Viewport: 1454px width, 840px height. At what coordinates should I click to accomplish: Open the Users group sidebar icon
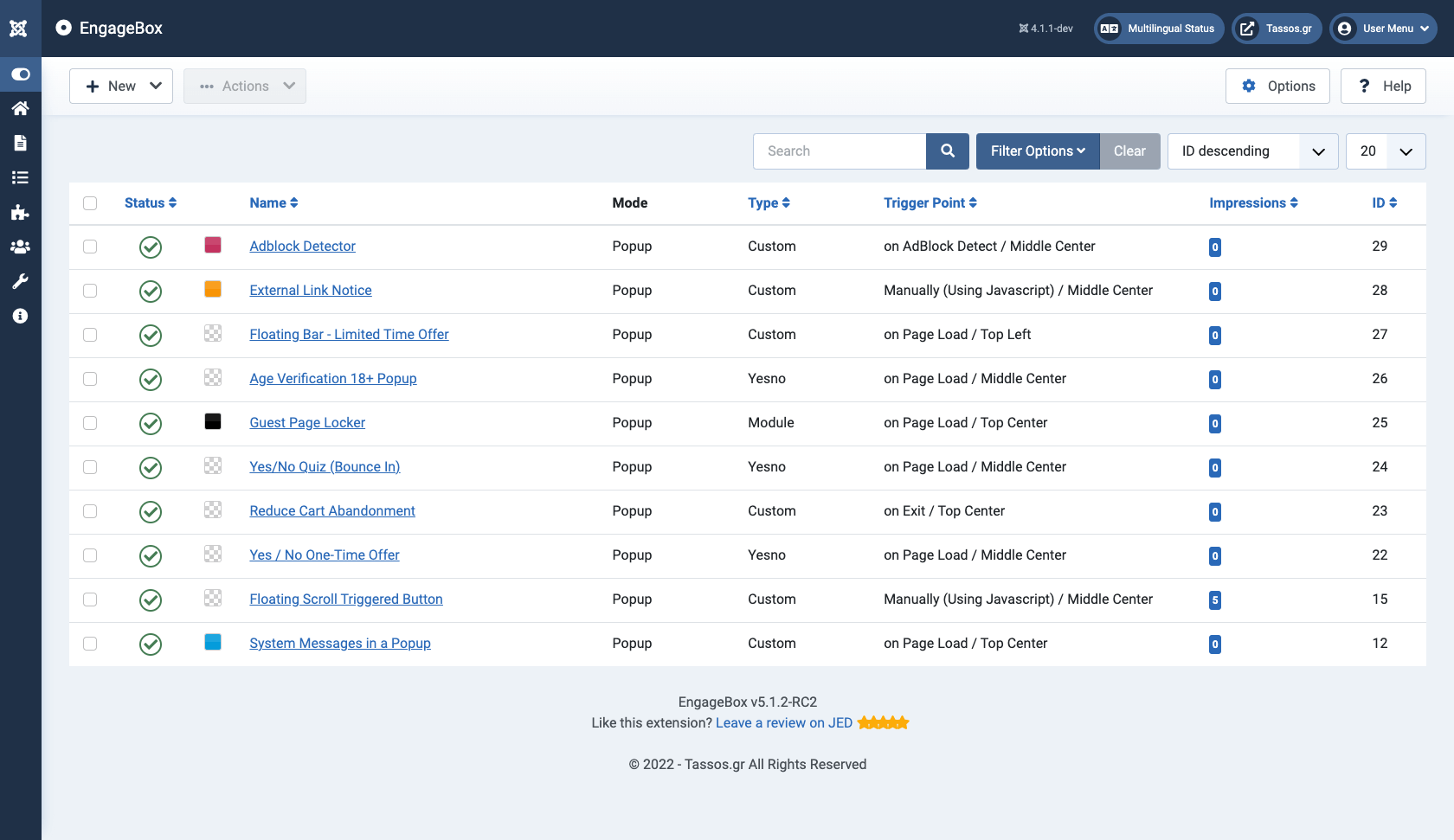tap(21, 247)
